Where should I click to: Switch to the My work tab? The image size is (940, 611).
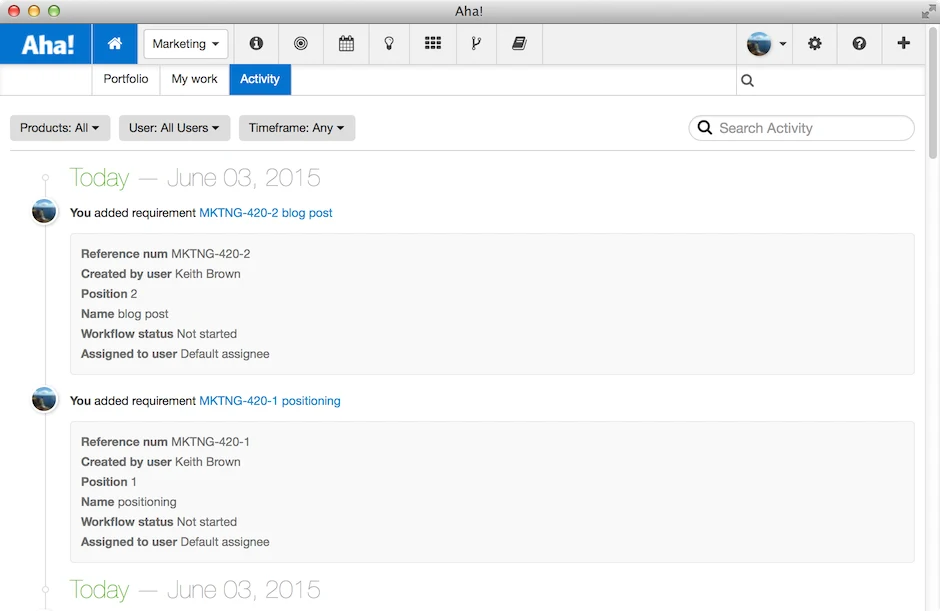[x=194, y=79]
